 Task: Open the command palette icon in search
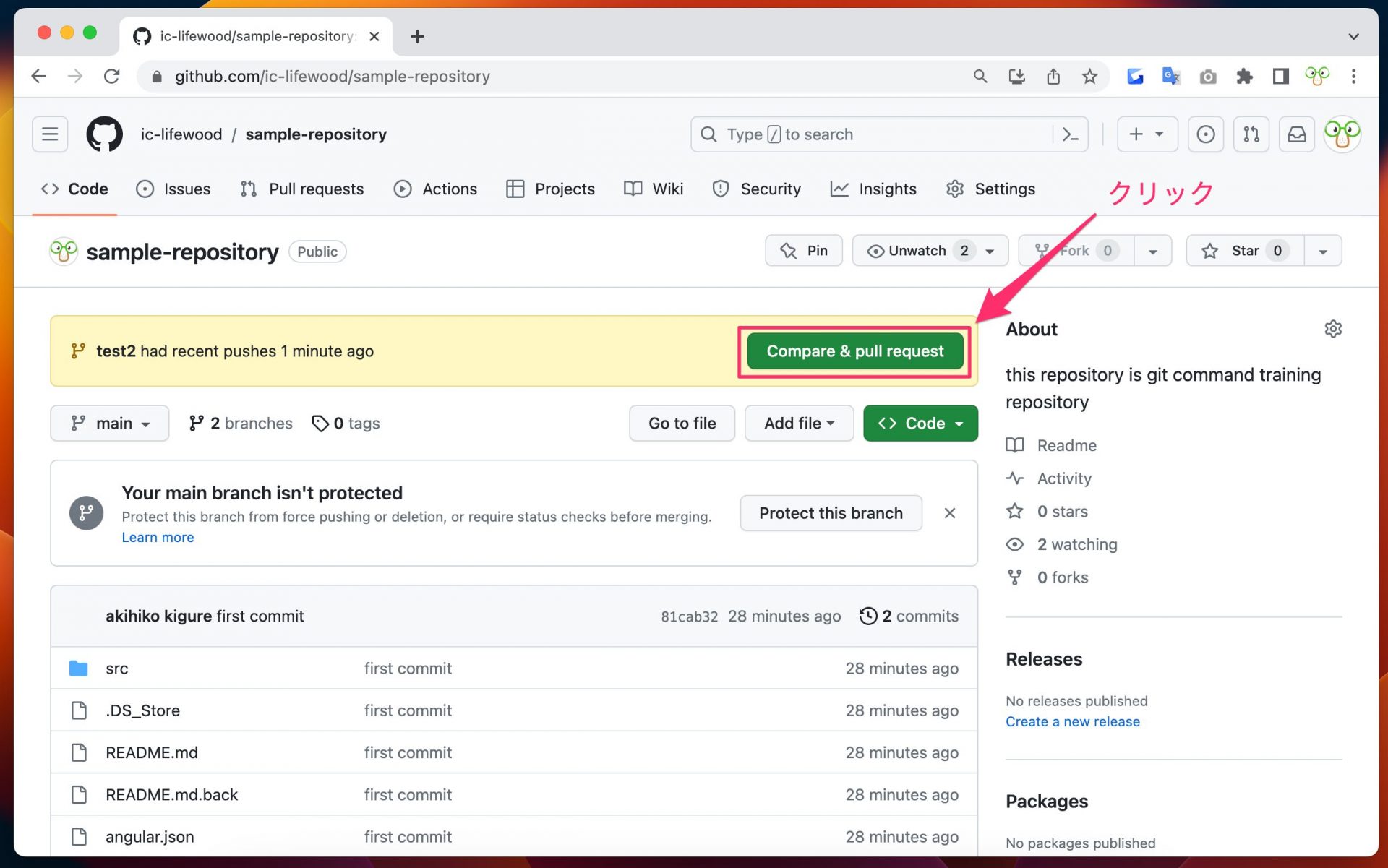pos(1070,134)
